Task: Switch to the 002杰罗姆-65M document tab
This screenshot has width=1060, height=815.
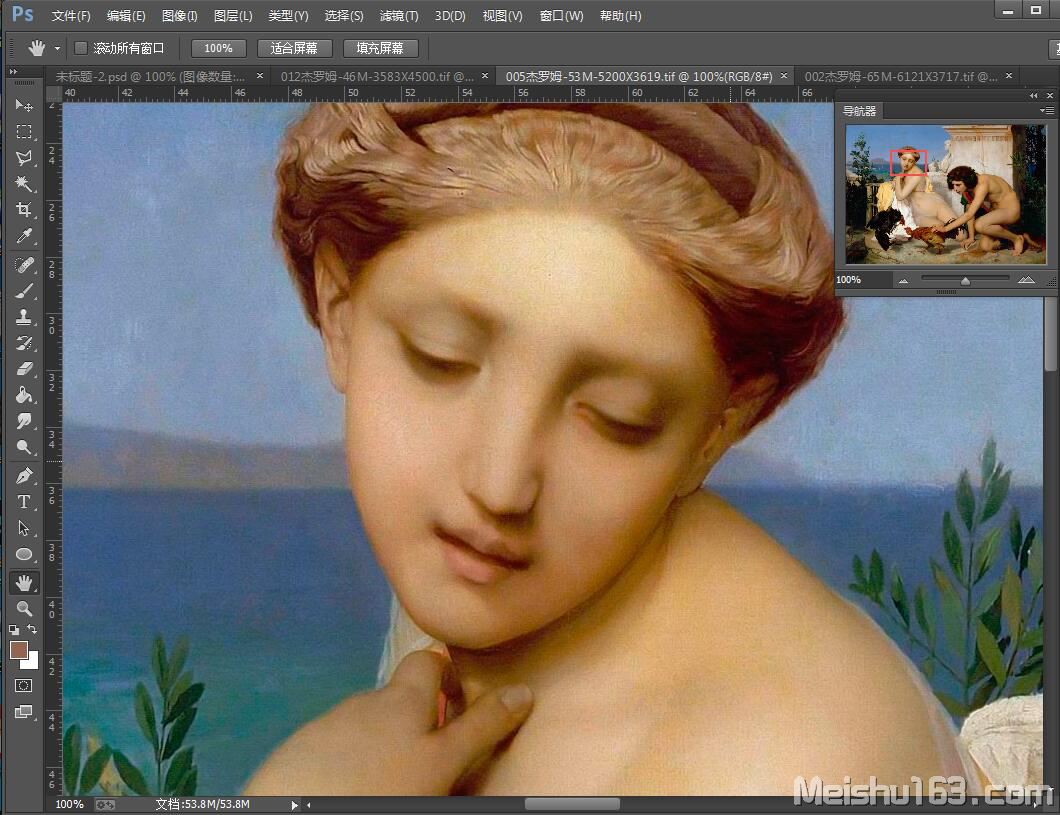Action: click(x=900, y=76)
